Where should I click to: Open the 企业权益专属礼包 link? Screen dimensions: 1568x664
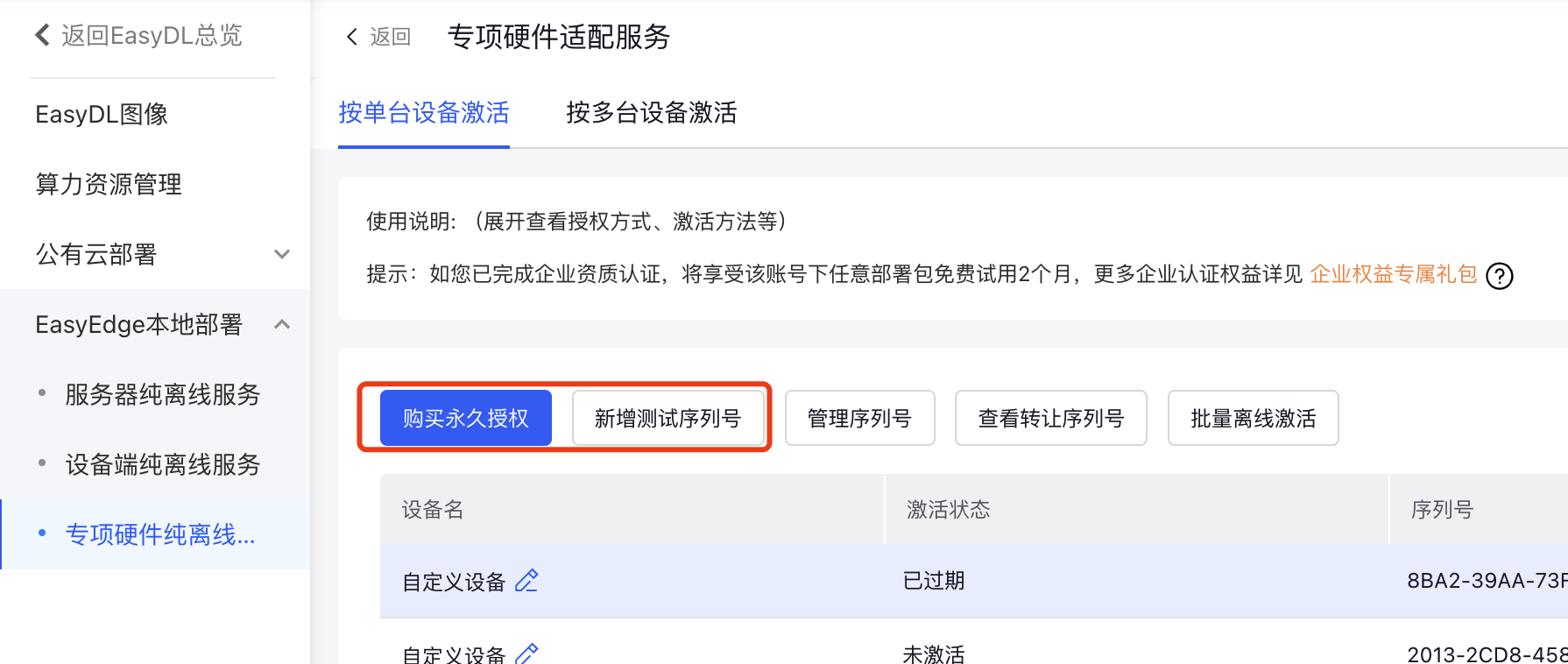point(1394,274)
